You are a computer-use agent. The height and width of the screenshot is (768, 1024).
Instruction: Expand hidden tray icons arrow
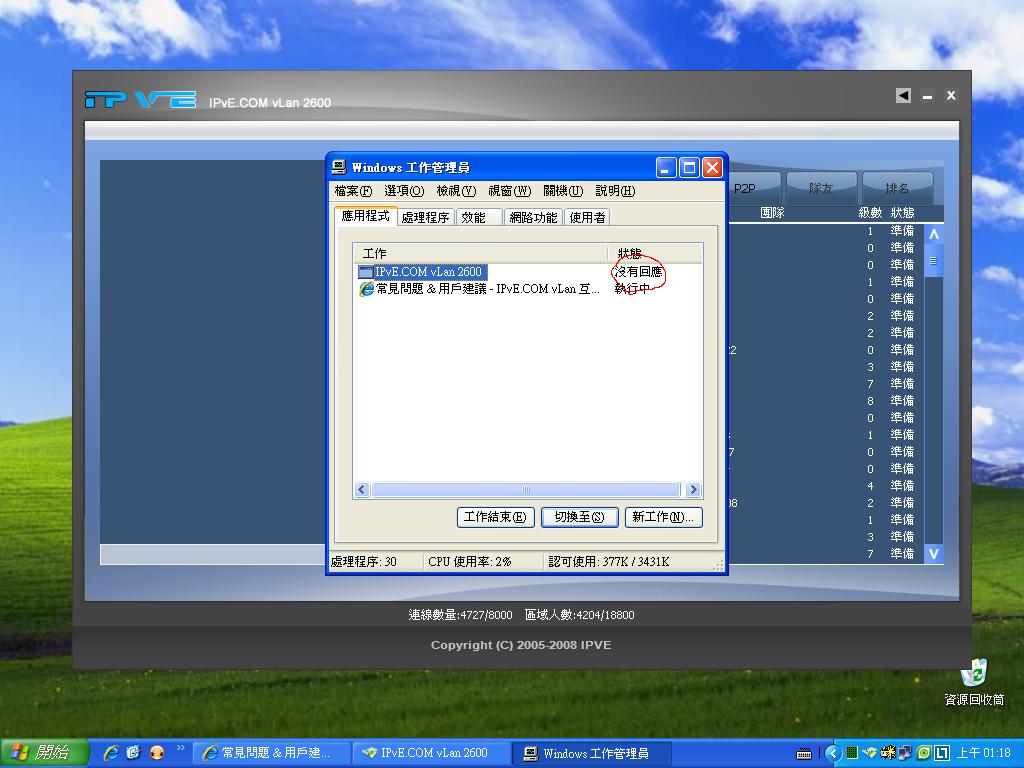832,754
